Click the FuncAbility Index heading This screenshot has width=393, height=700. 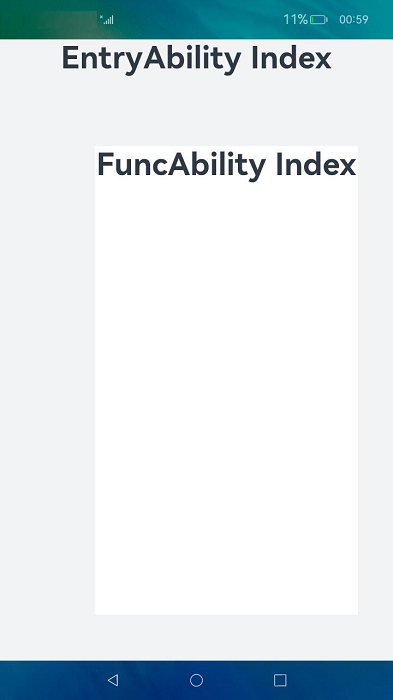click(x=226, y=165)
